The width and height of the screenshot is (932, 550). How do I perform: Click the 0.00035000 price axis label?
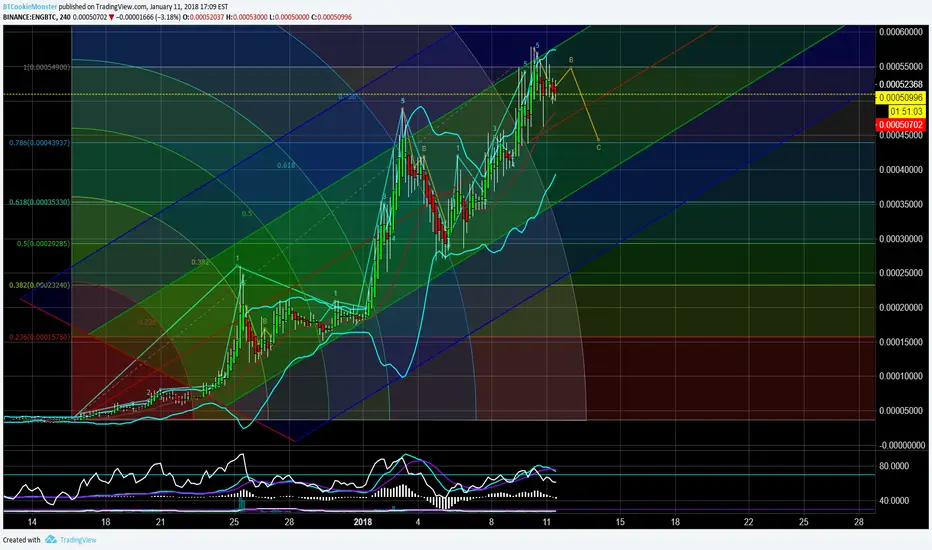coord(902,204)
